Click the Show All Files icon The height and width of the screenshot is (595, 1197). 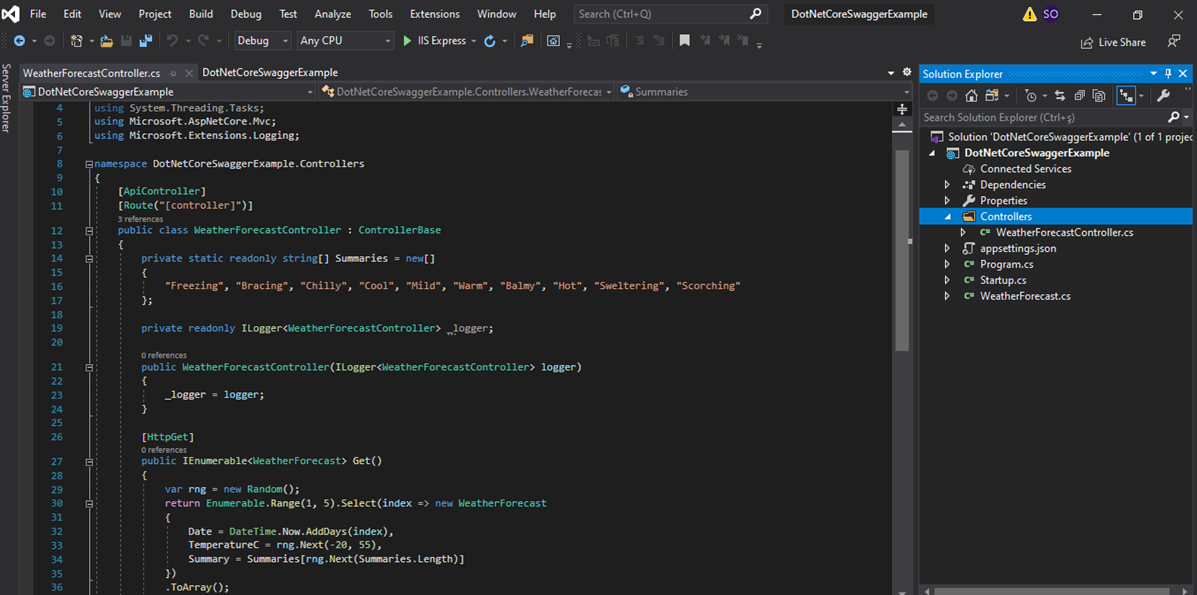1099,95
